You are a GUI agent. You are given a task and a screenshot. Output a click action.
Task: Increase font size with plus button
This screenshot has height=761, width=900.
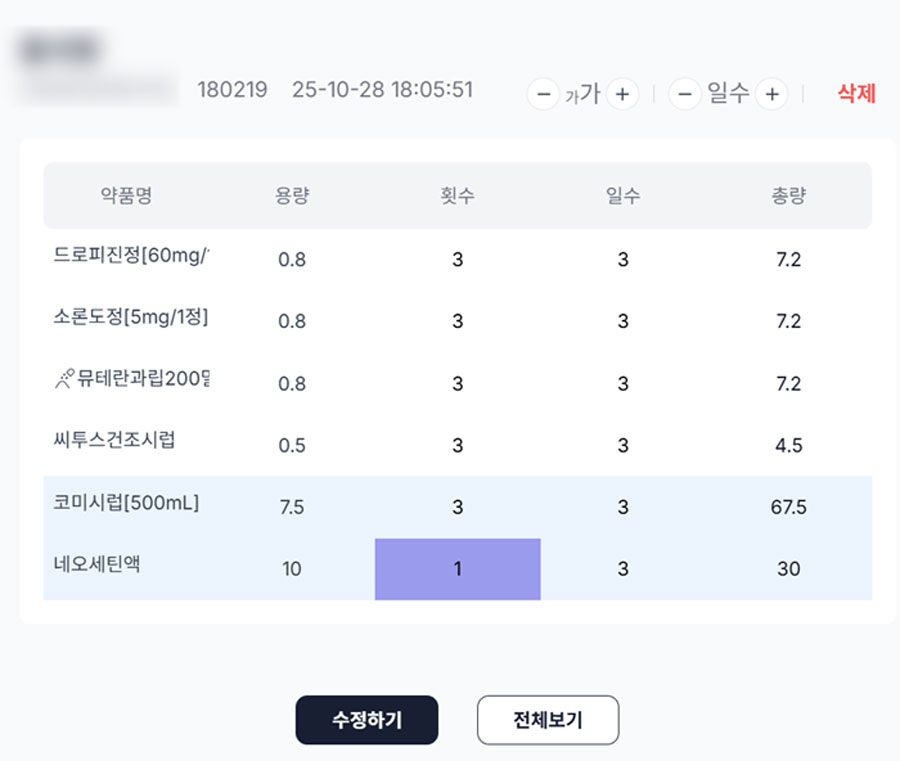tap(622, 95)
